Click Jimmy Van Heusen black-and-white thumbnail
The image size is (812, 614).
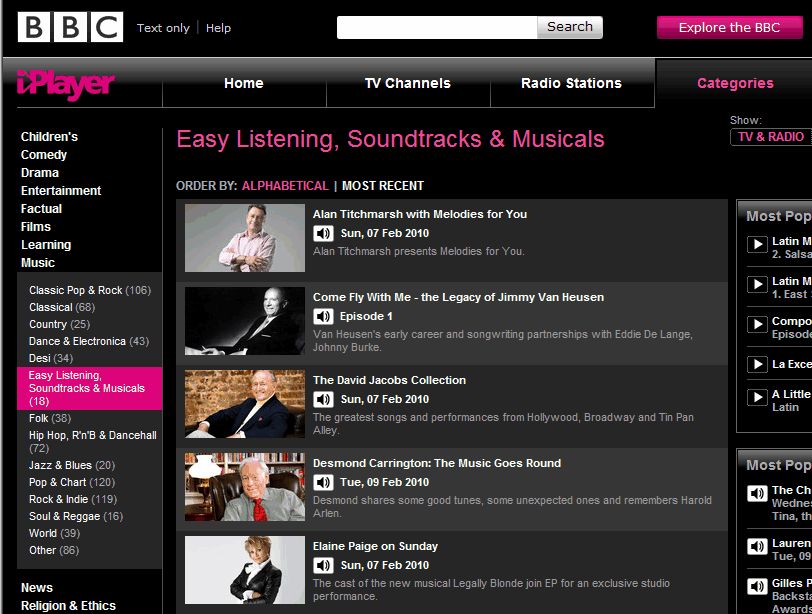coord(245,321)
